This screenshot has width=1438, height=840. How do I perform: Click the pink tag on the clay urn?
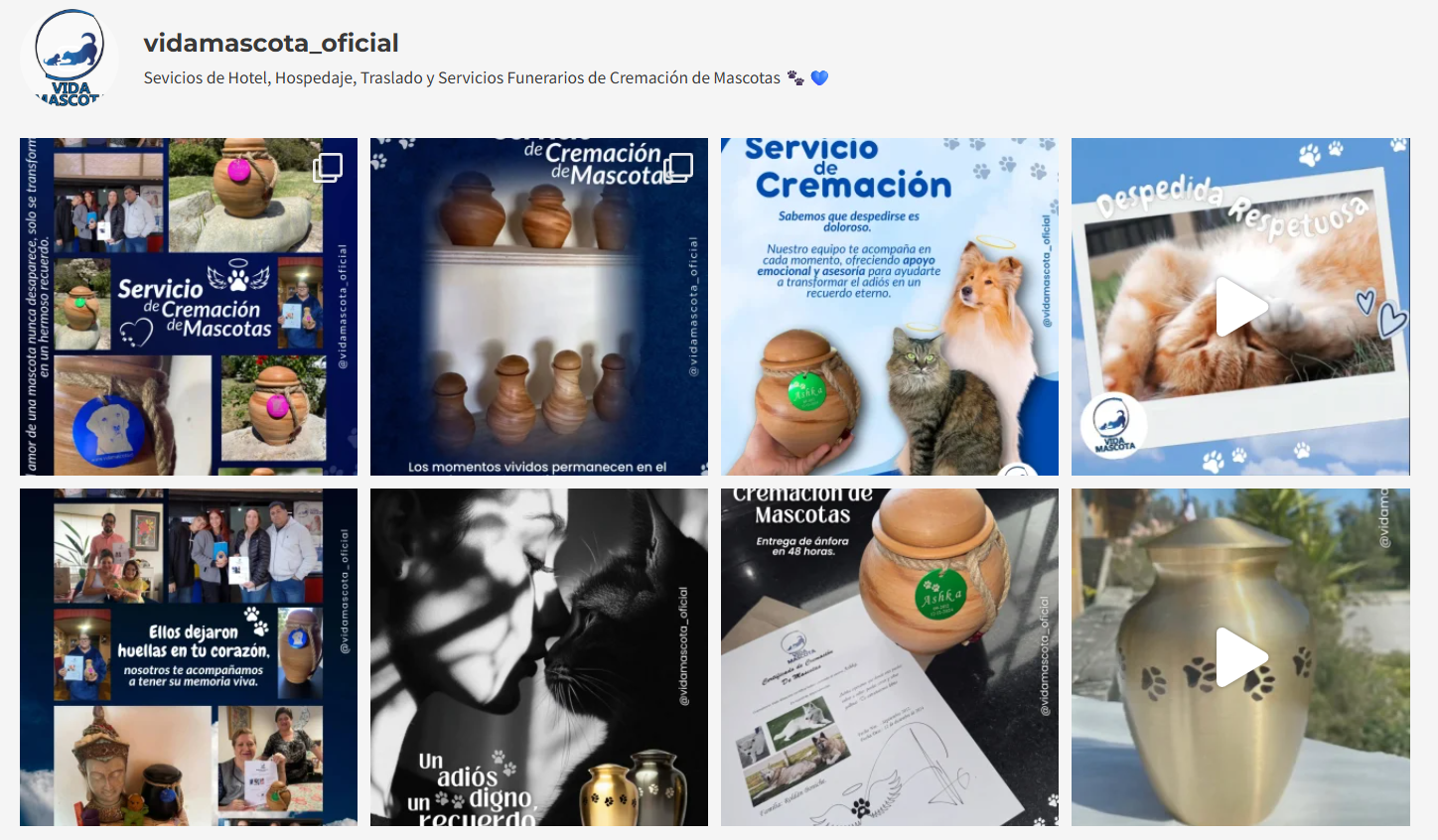pos(239,171)
